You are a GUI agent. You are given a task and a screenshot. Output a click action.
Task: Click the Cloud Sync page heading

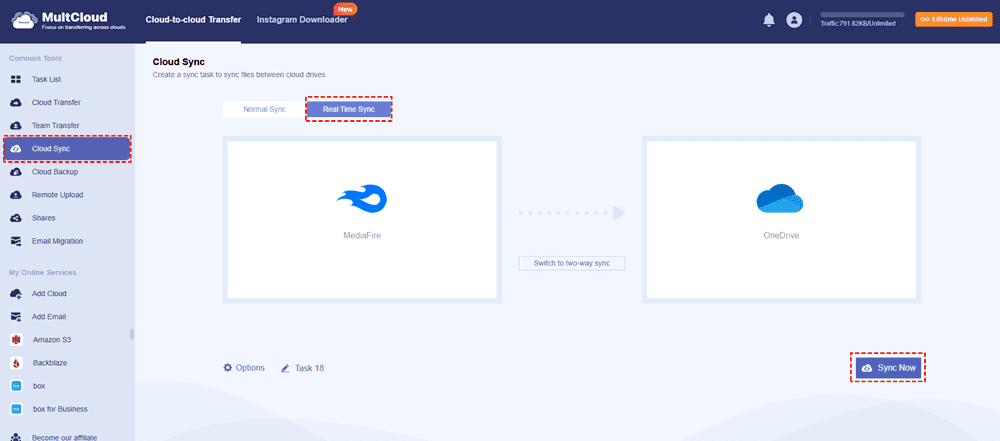pyautogui.click(x=179, y=62)
